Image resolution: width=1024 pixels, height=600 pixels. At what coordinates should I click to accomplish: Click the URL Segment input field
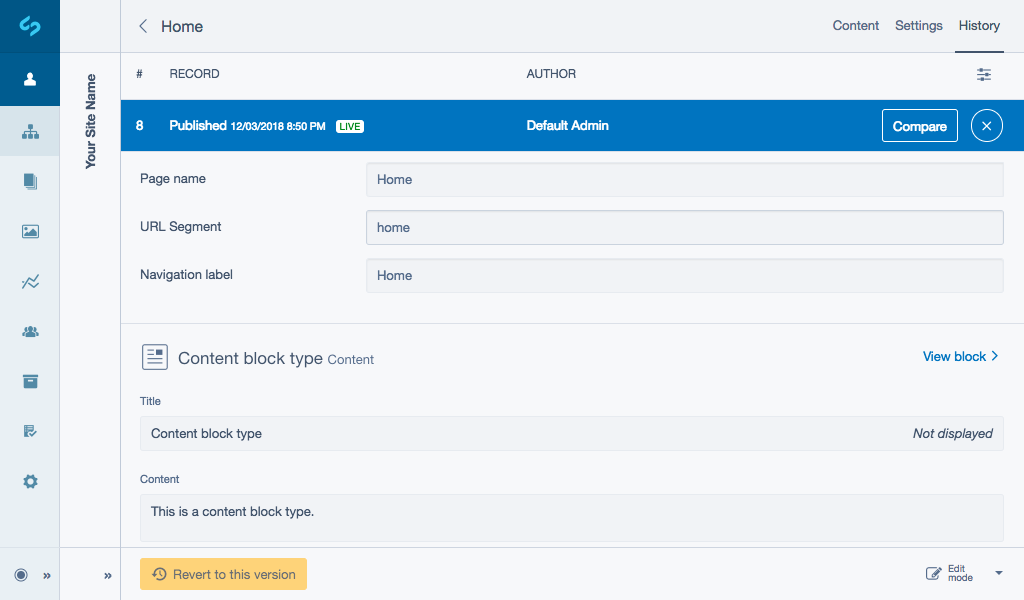click(684, 227)
